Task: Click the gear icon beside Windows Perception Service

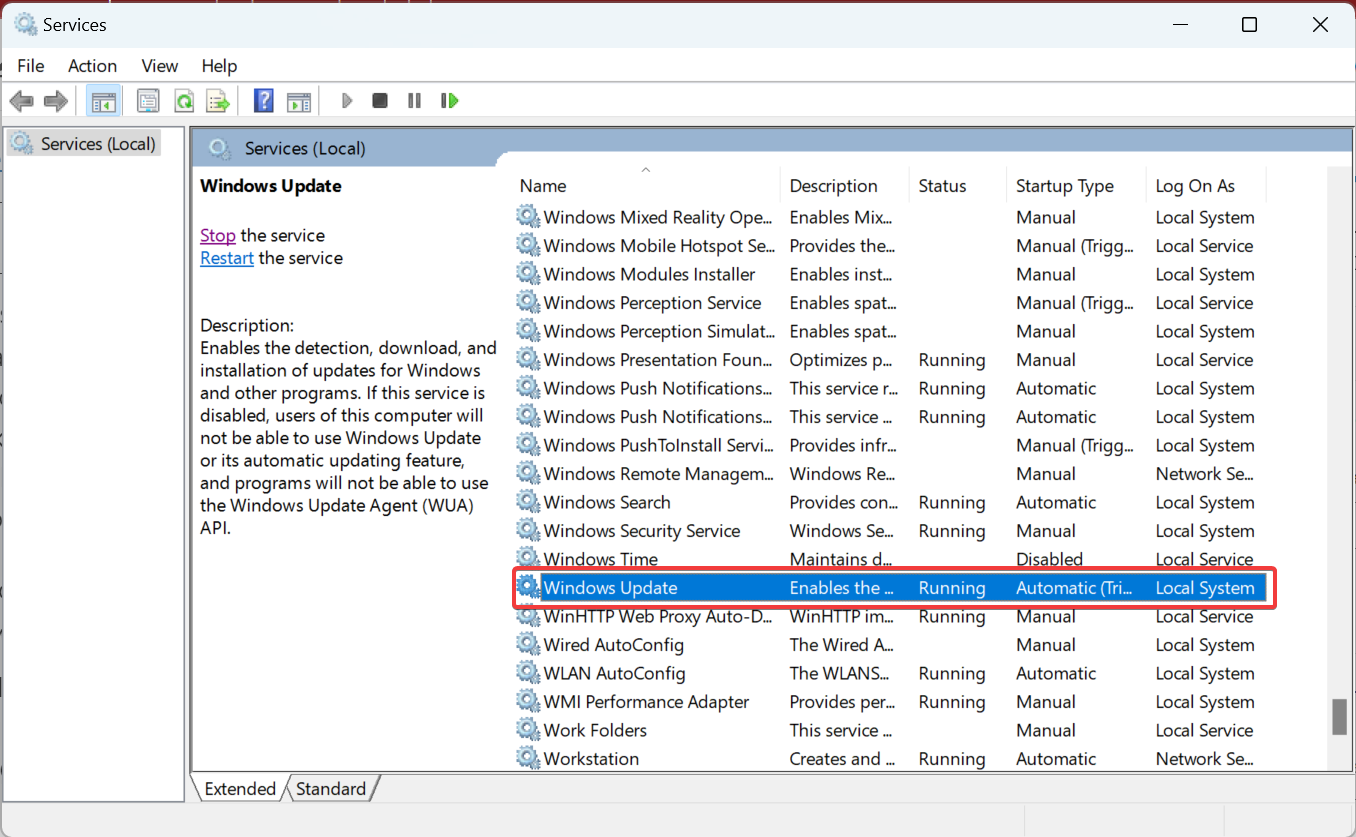Action: (527, 303)
